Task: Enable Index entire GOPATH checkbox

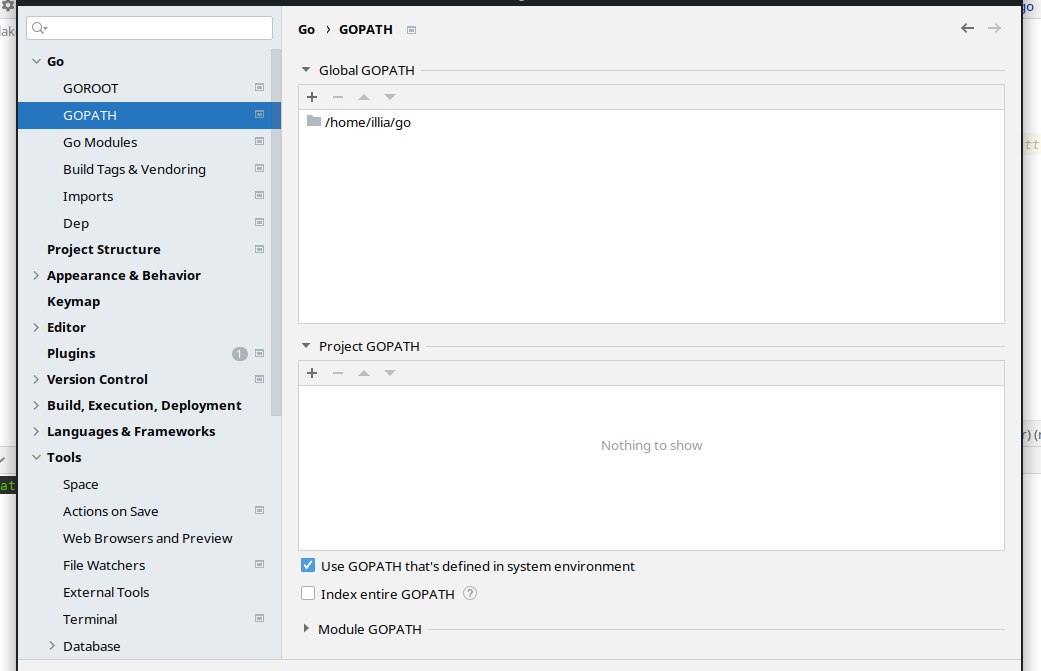Action: (308, 593)
